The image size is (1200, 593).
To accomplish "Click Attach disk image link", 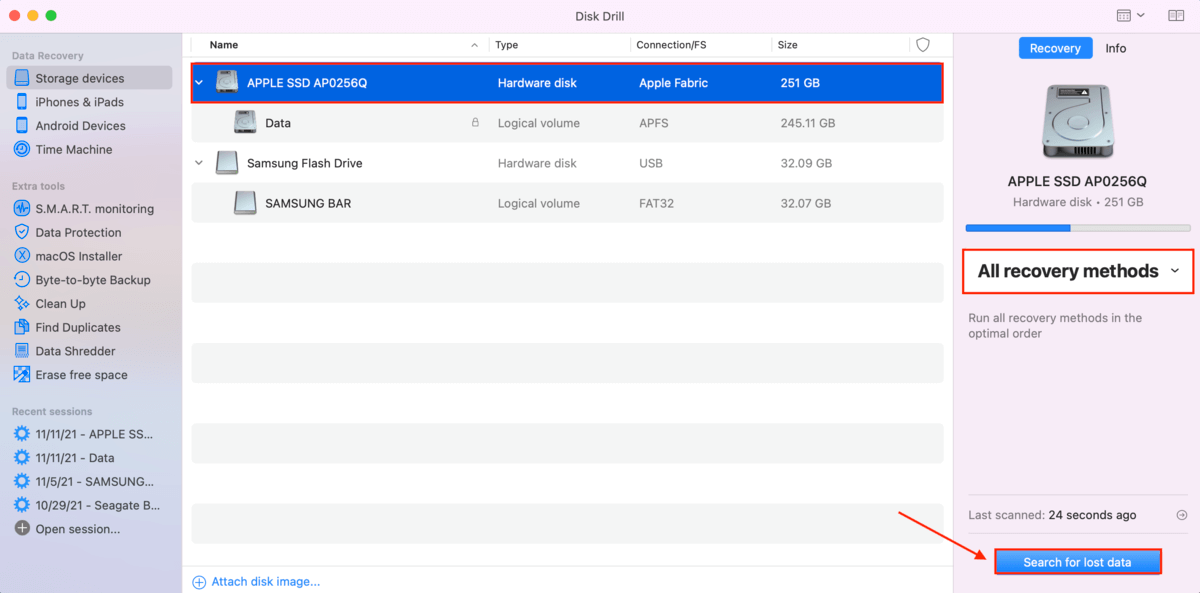I will (256, 581).
